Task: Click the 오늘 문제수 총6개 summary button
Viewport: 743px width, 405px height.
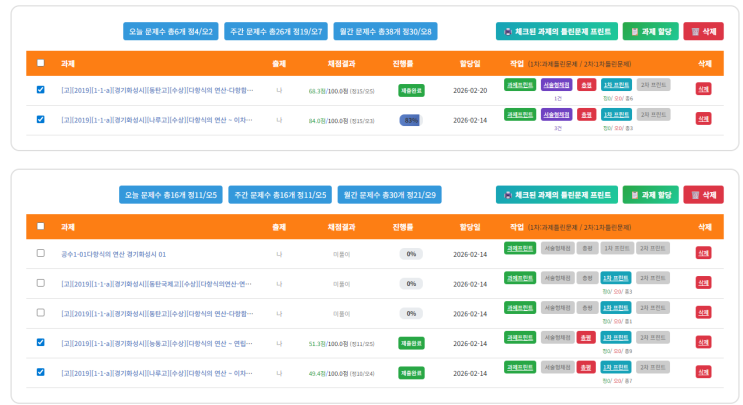Action: [x=170, y=32]
